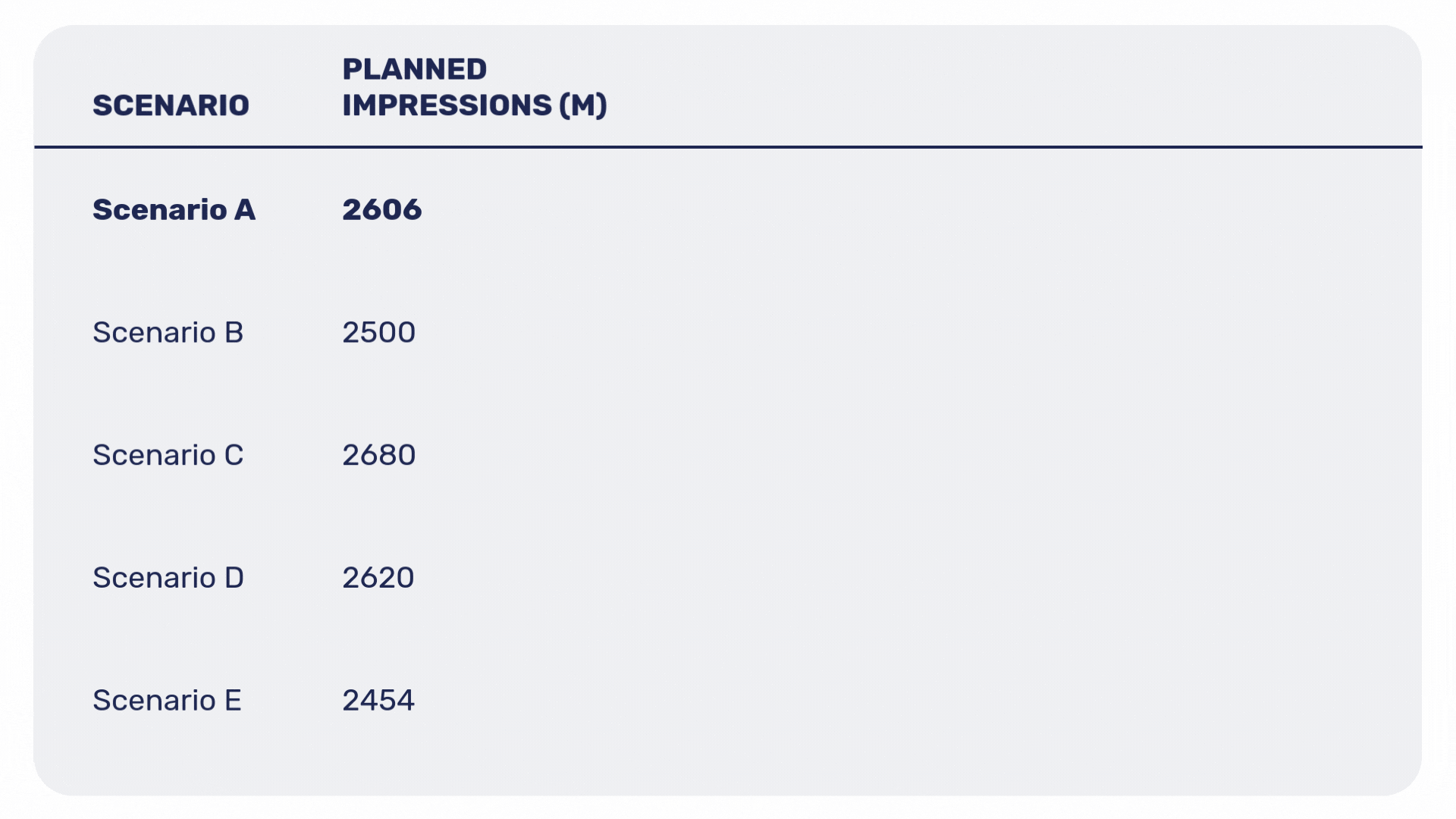Click the word IMPRESSIONS in the header
1456x819 pixels.
(447, 105)
